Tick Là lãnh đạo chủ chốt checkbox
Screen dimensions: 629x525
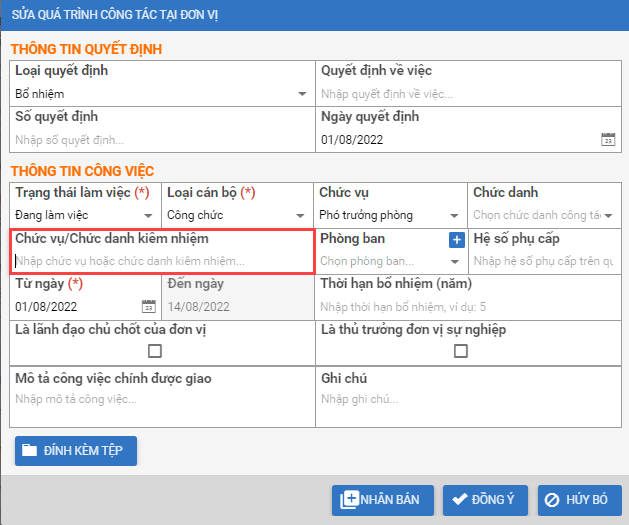point(155,351)
